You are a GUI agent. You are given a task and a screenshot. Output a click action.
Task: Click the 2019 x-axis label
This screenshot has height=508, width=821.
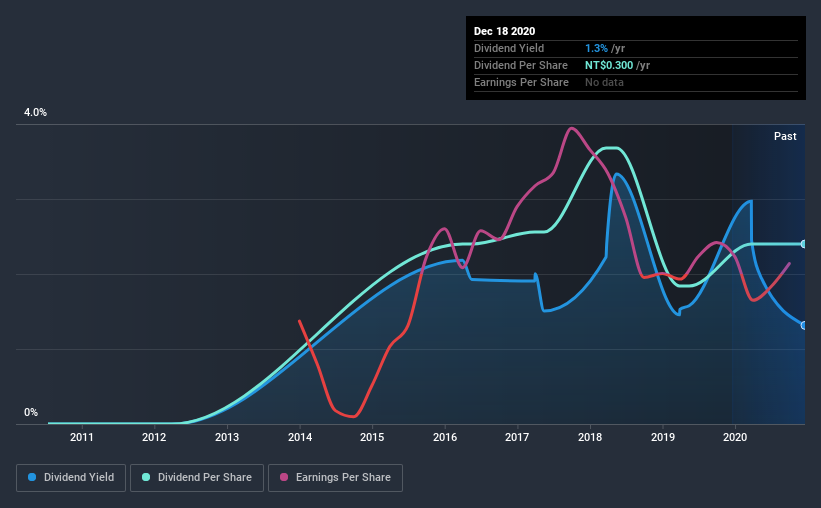click(663, 437)
